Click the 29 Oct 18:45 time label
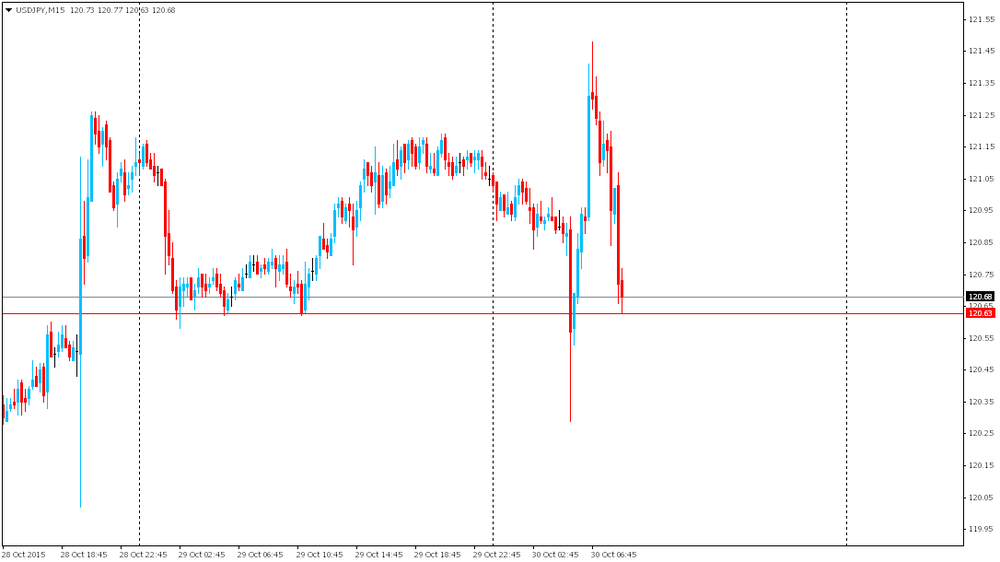The width and height of the screenshot is (1000, 562). tap(438, 554)
